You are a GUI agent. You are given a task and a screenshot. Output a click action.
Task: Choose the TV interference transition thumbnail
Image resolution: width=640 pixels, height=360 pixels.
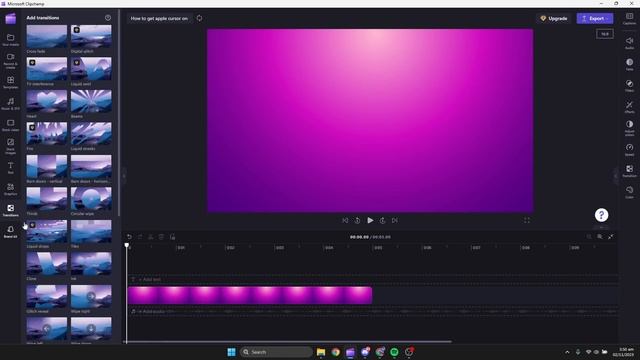47,69
